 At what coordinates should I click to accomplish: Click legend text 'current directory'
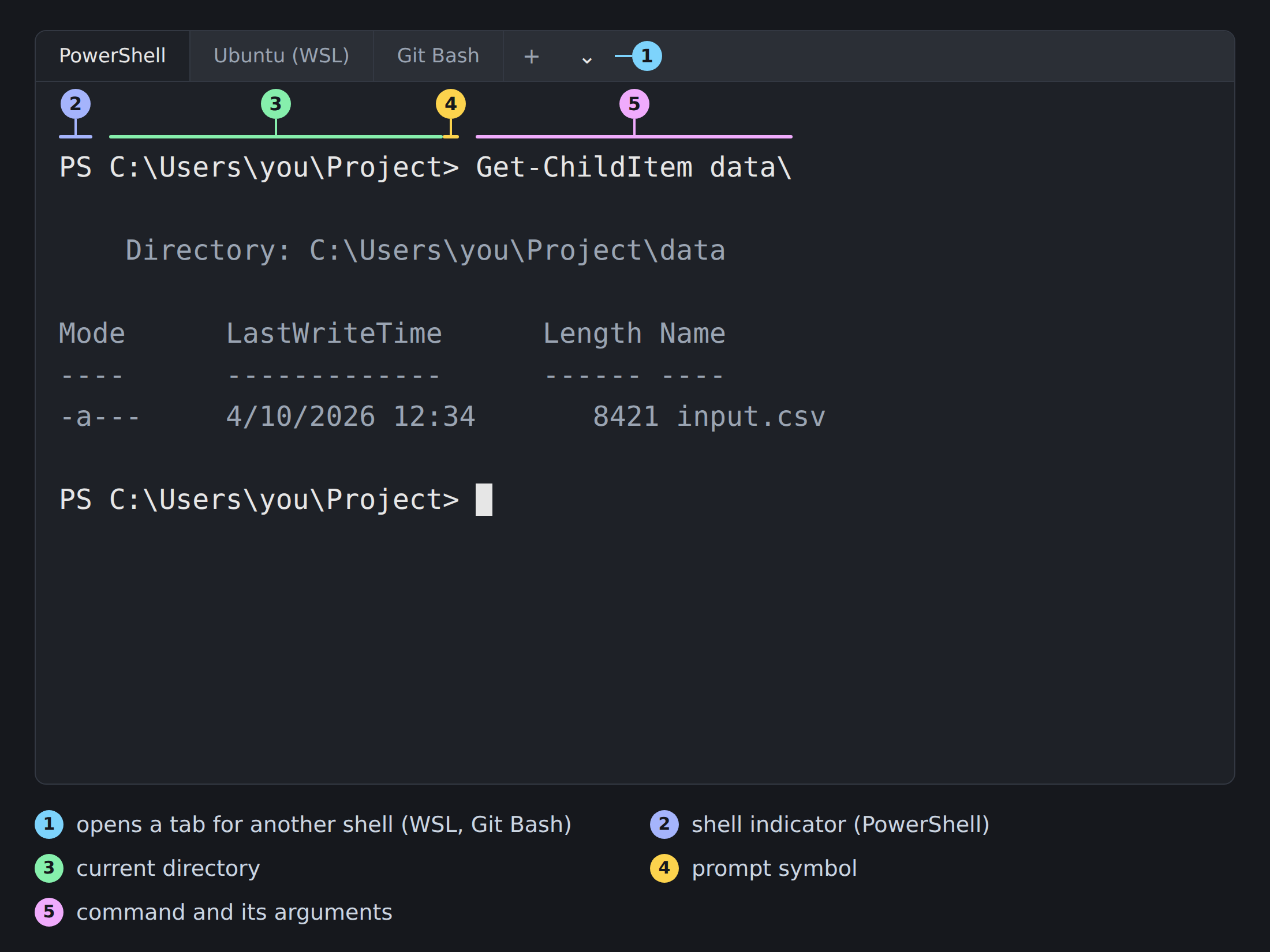point(168,868)
